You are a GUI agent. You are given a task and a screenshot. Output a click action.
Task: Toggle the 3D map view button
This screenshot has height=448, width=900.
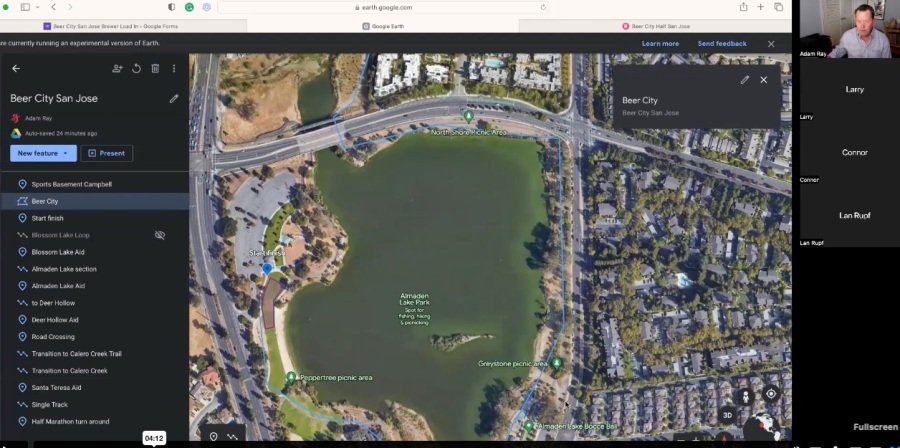click(727, 415)
